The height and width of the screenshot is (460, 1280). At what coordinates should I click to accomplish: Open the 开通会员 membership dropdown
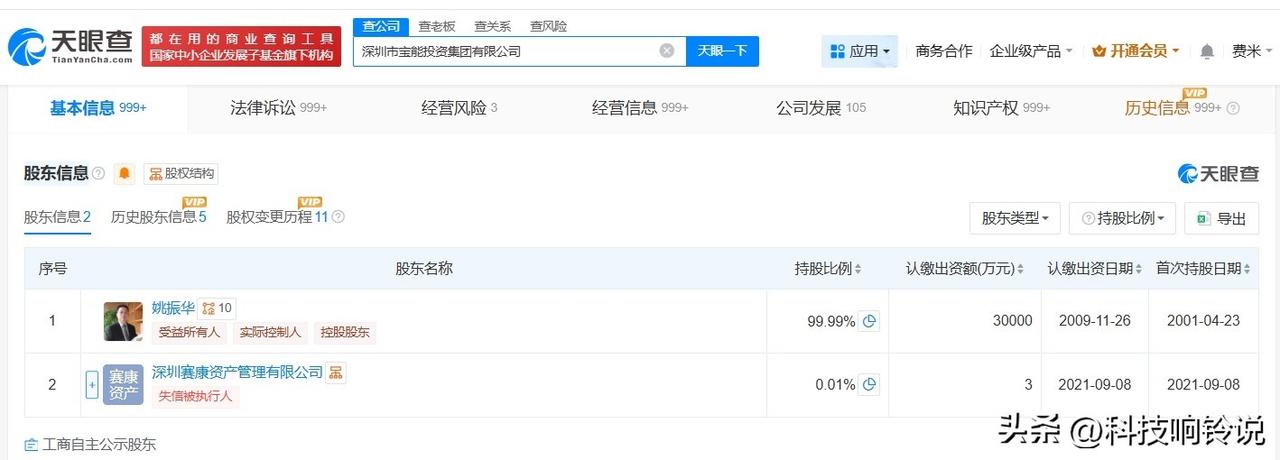pos(1136,51)
